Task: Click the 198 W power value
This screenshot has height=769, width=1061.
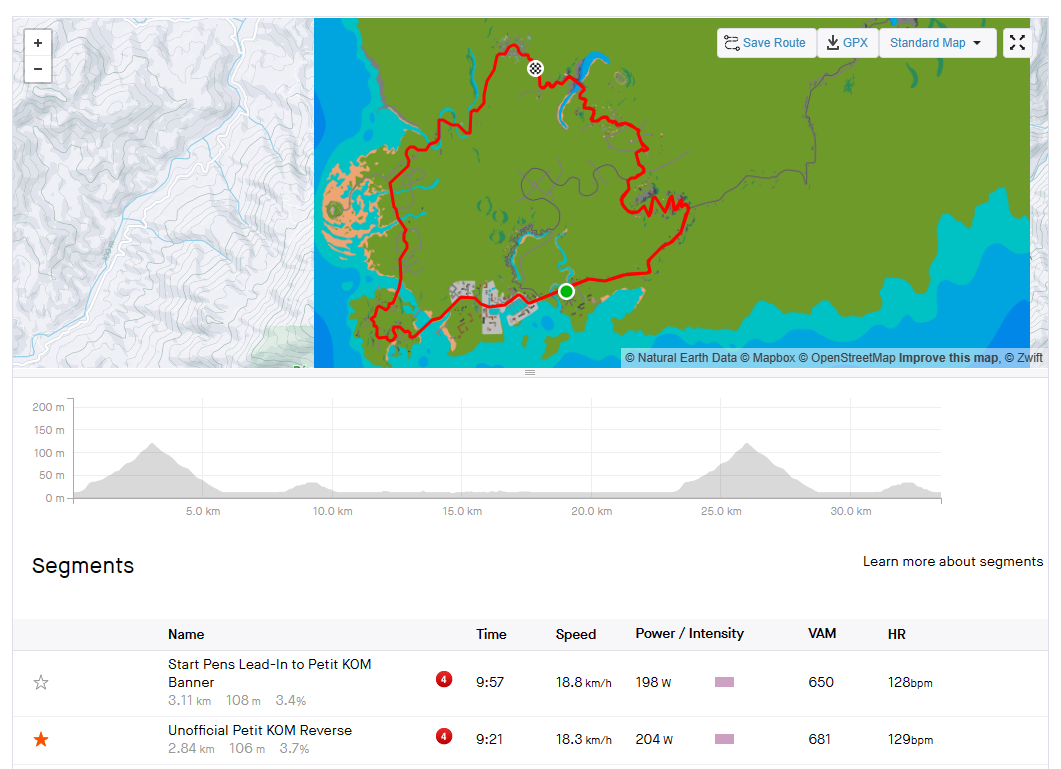Action: (653, 682)
